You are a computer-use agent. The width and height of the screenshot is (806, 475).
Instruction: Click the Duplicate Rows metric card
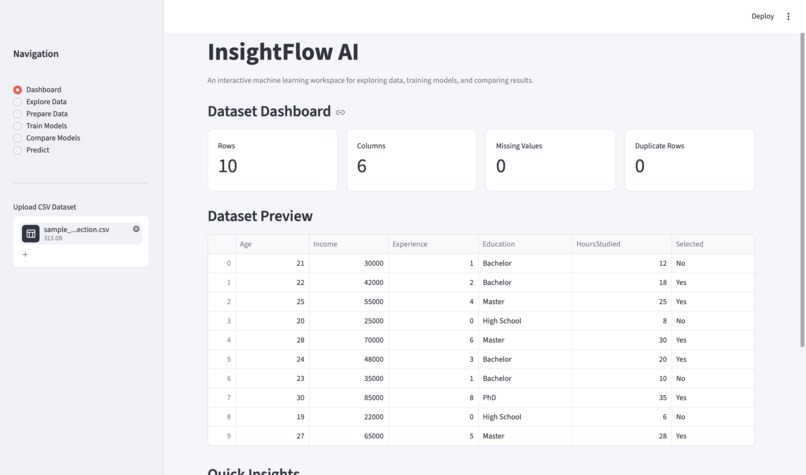tap(690, 160)
